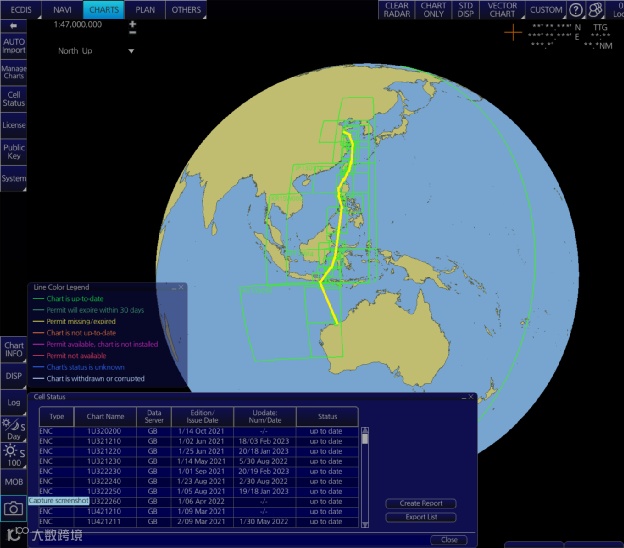Click the back arrow button under ECDIS
624x548 pixels.
(x=13, y=26)
